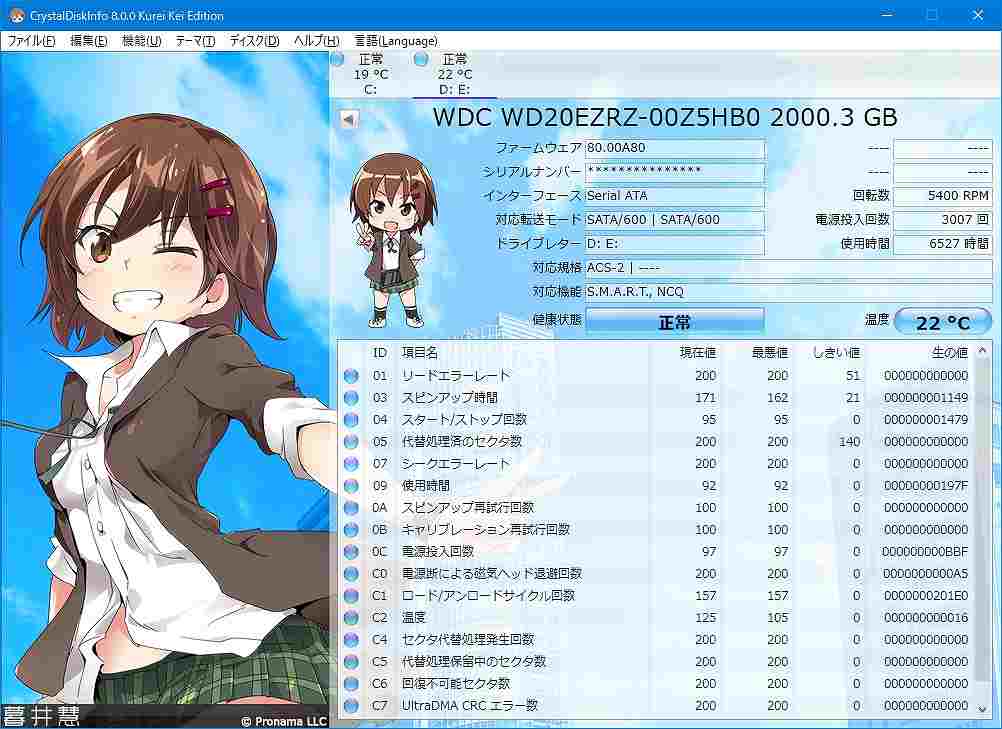Click the firmware field 80.00A80

coord(675,148)
